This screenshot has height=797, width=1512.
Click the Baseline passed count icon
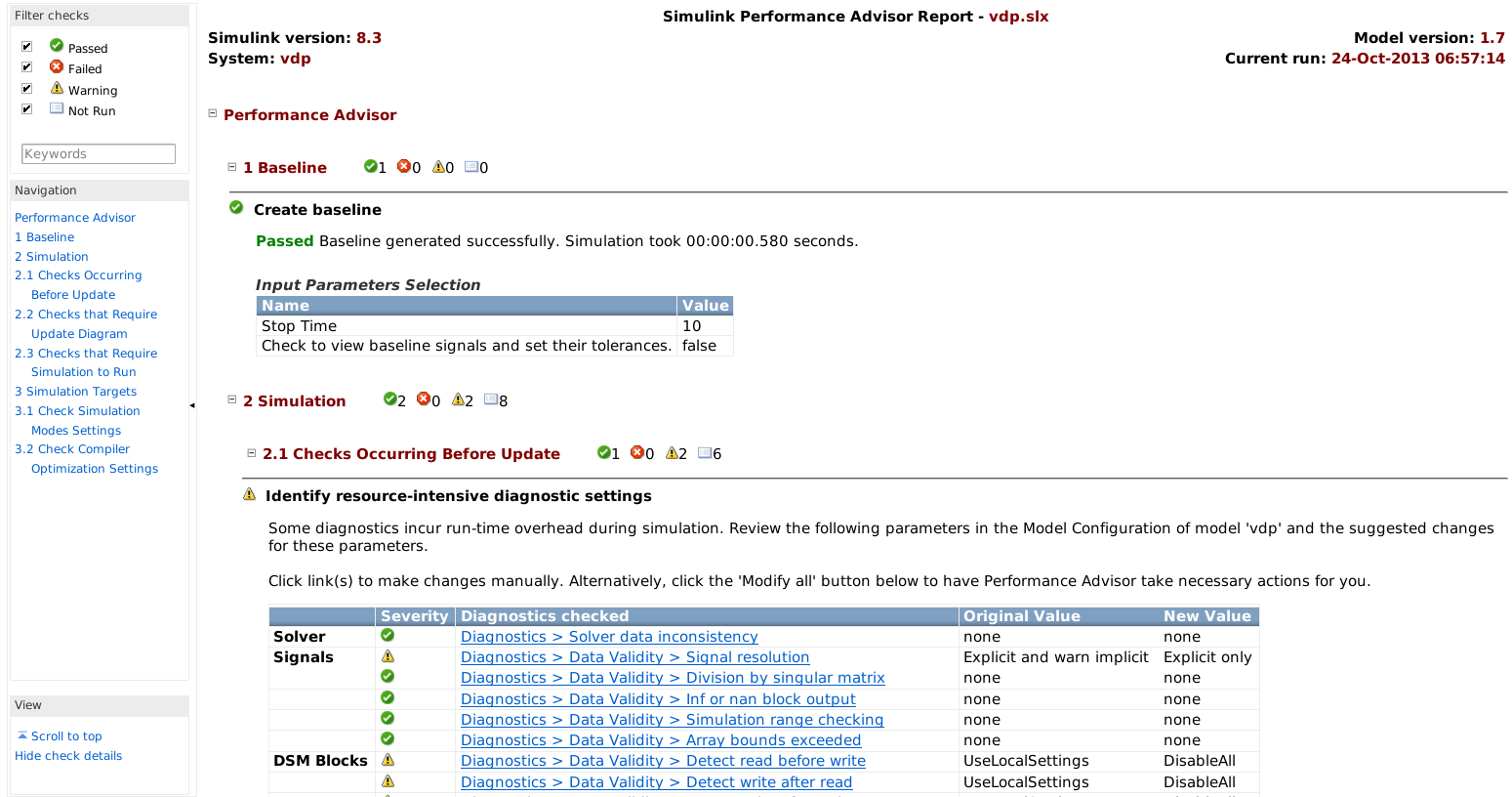[x=370, y=166]
